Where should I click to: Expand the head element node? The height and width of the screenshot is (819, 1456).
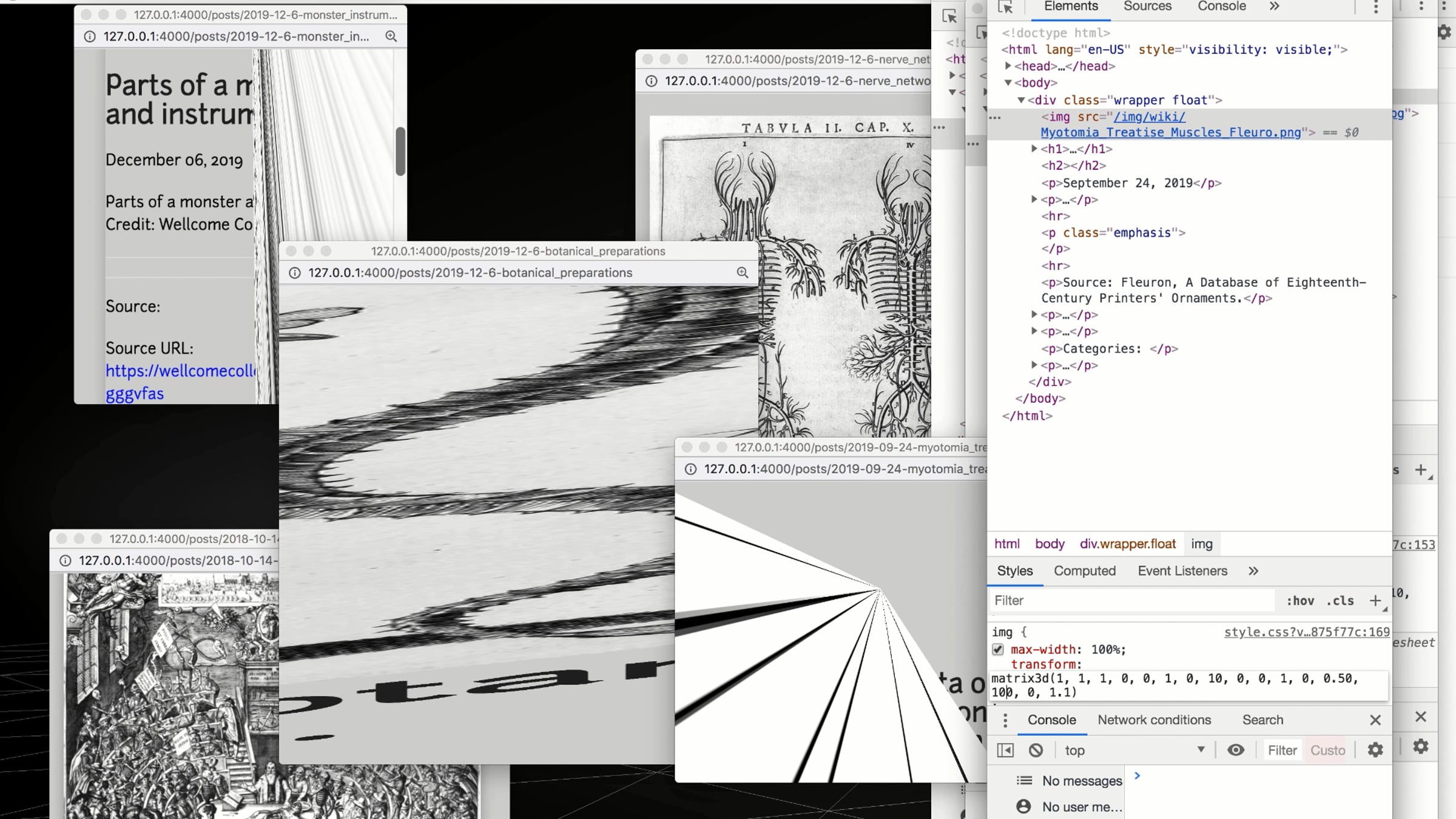tap(1008, 66)
